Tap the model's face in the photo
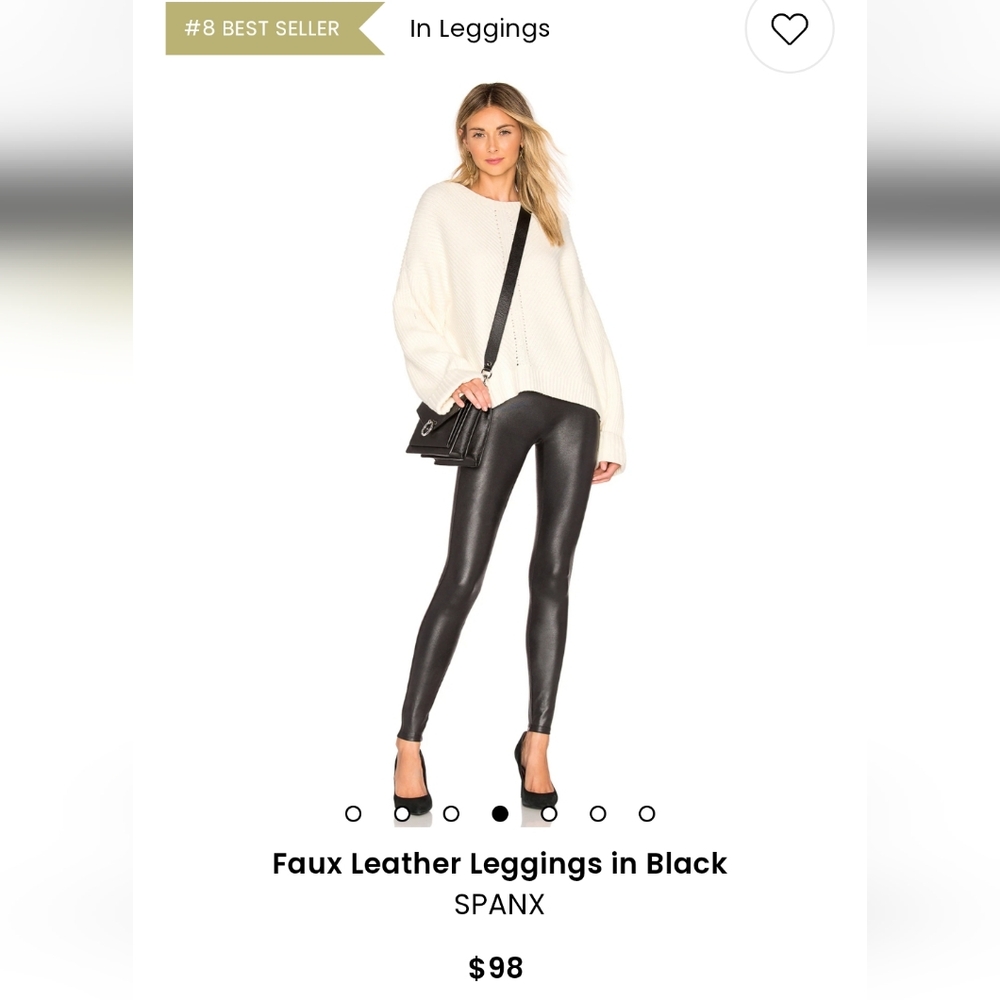 (x=493, y=139)
